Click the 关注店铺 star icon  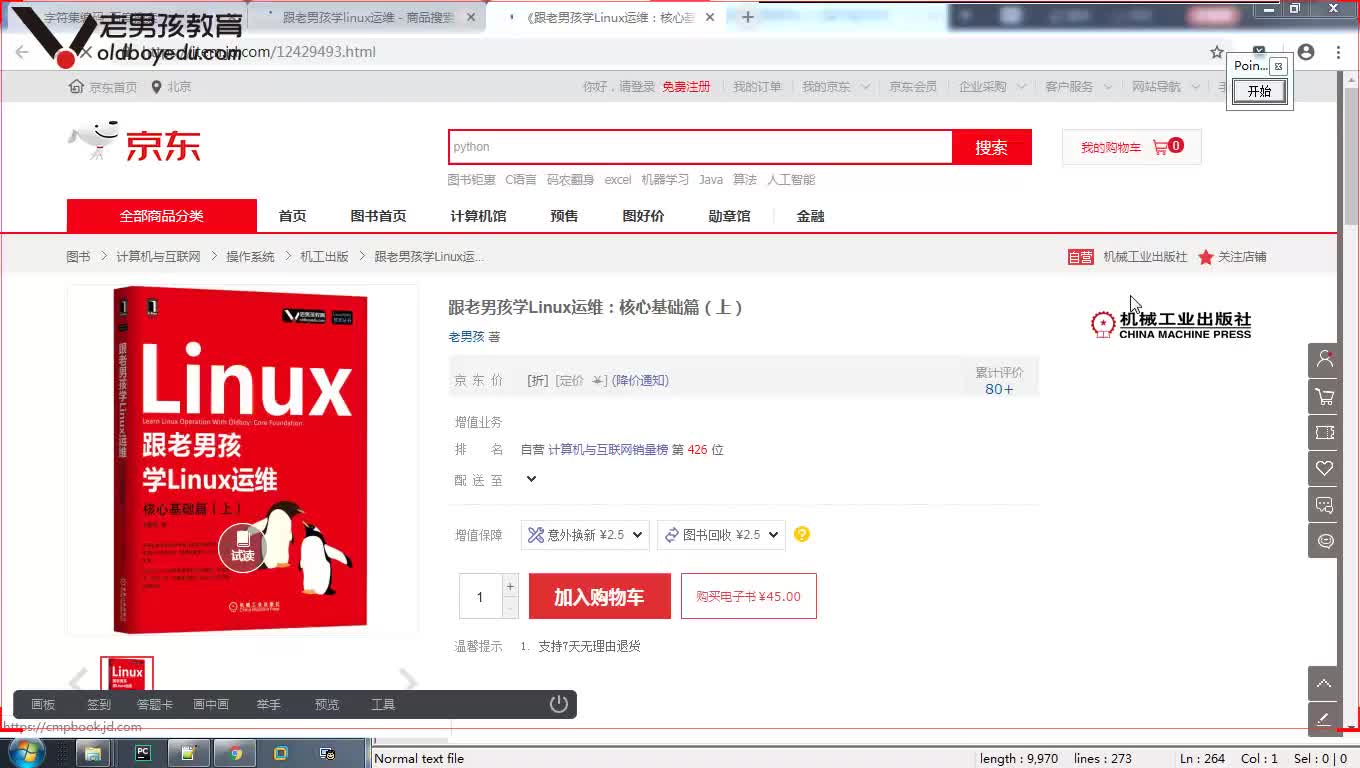coord(1206,257)
